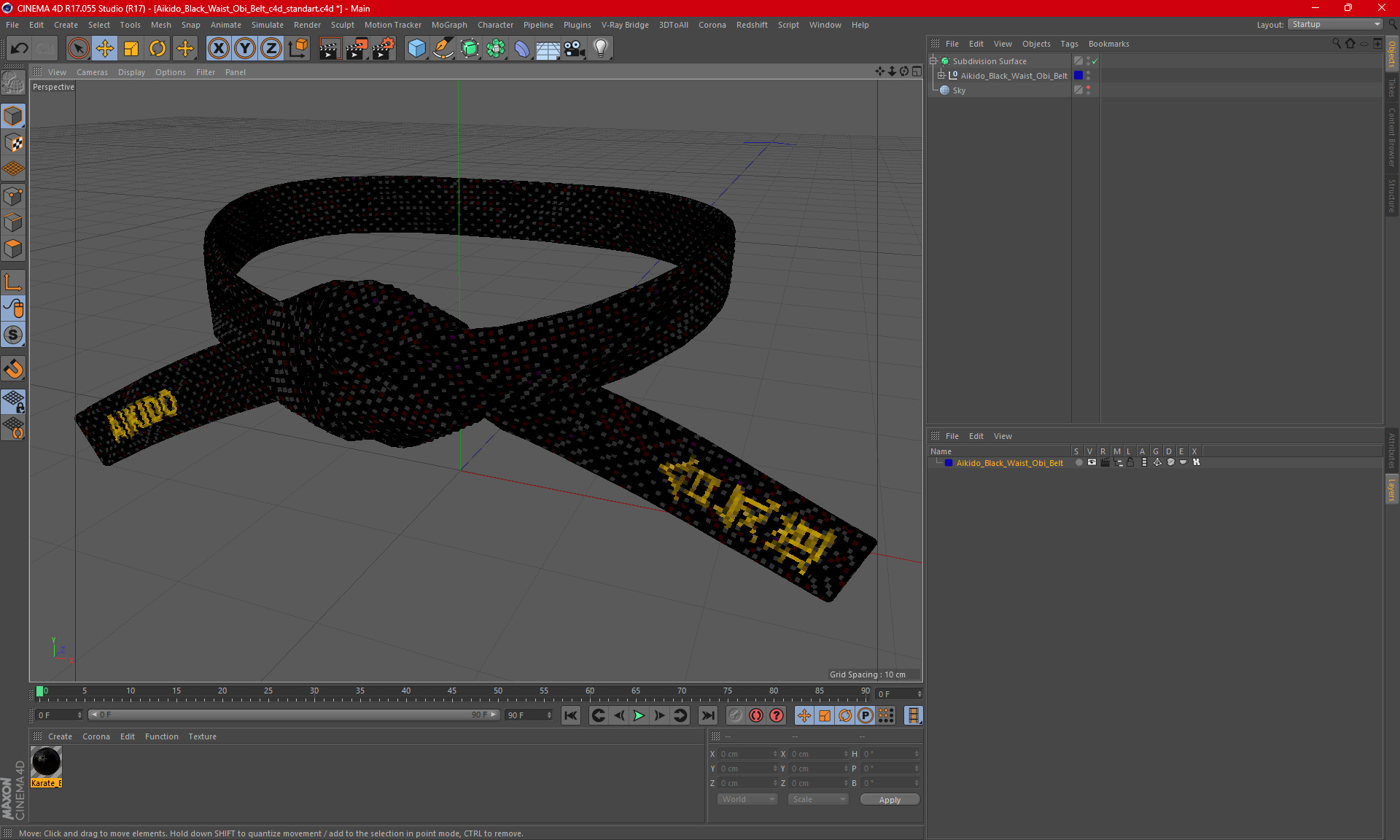Toggle layer view visibility icon
Screen dimensions: 1400x840
click(1092, 462)
